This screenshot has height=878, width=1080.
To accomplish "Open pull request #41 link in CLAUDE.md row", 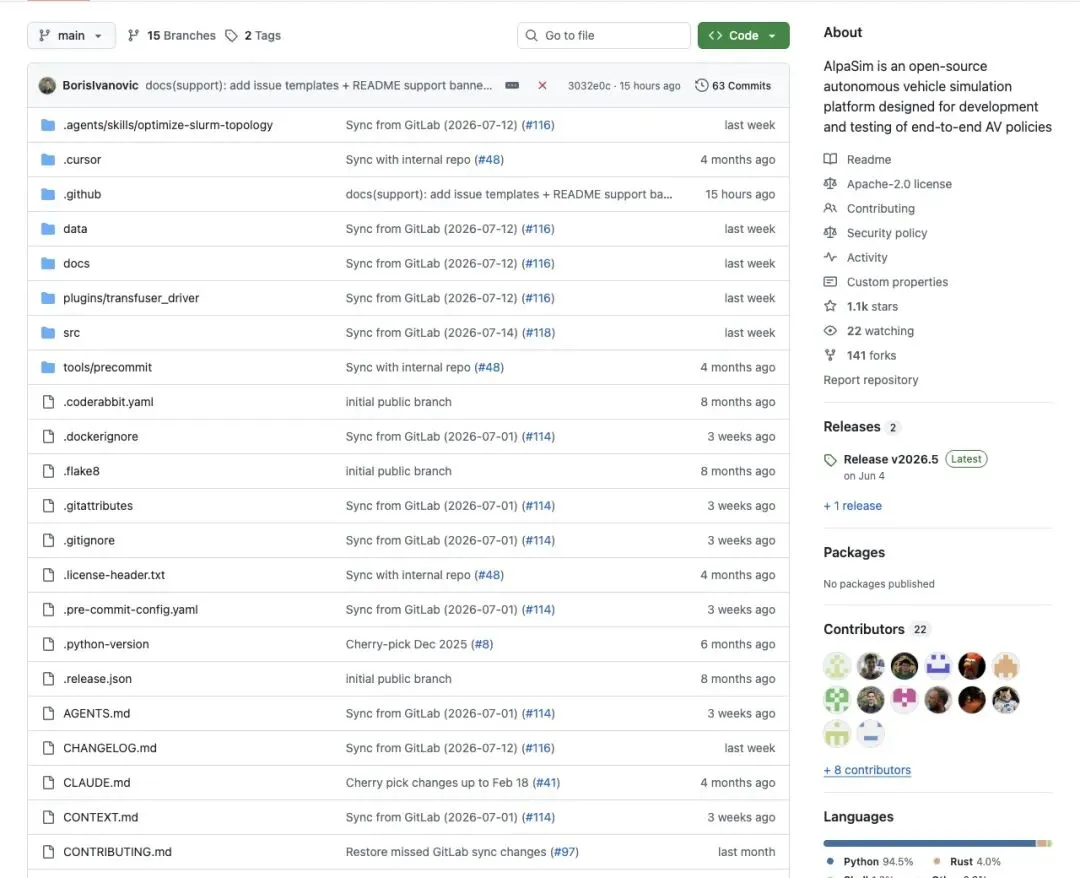I will click(546, 782).
